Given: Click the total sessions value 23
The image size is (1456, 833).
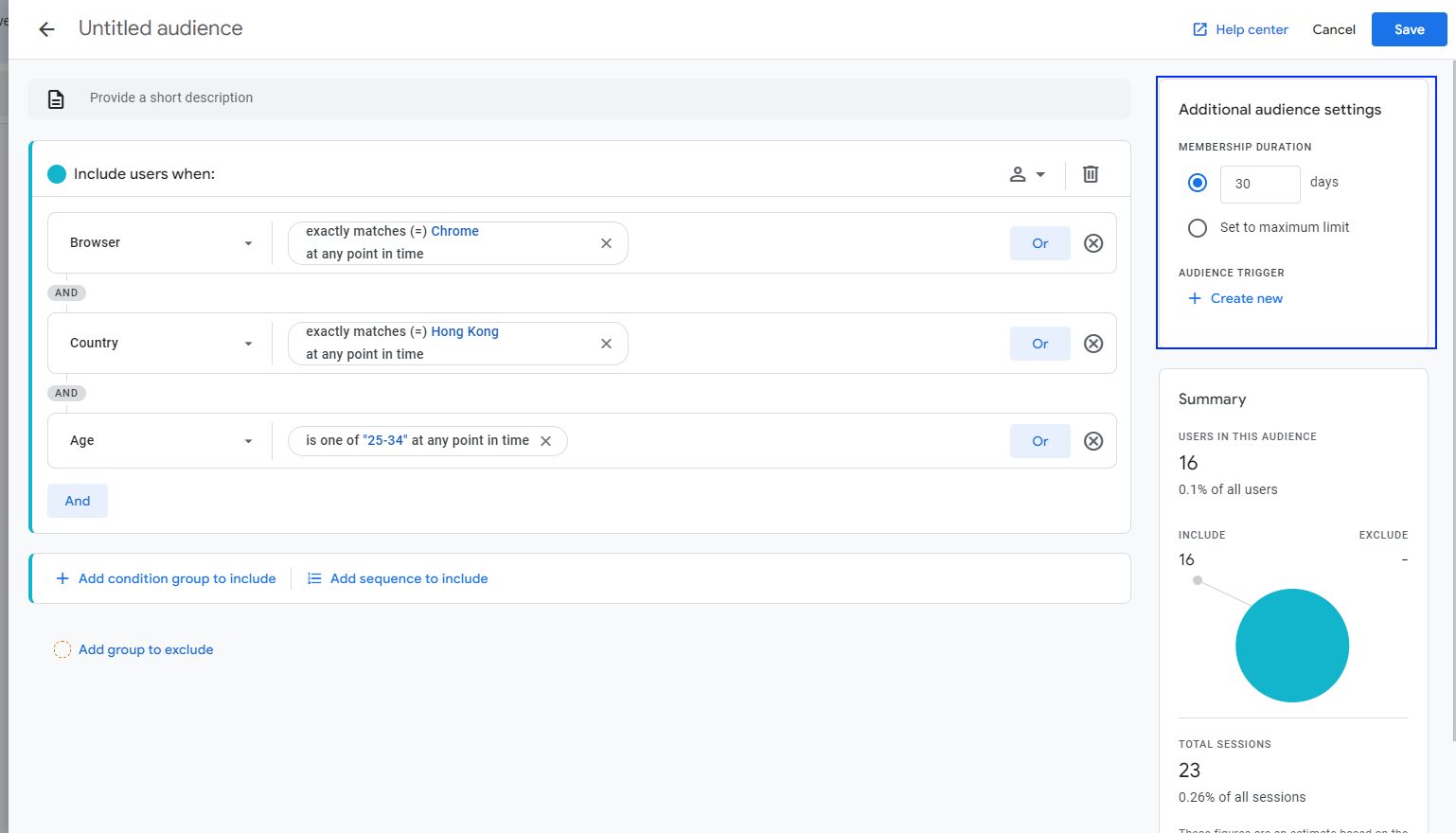Looking at the screenshot, I should (x=1189, y=771).
